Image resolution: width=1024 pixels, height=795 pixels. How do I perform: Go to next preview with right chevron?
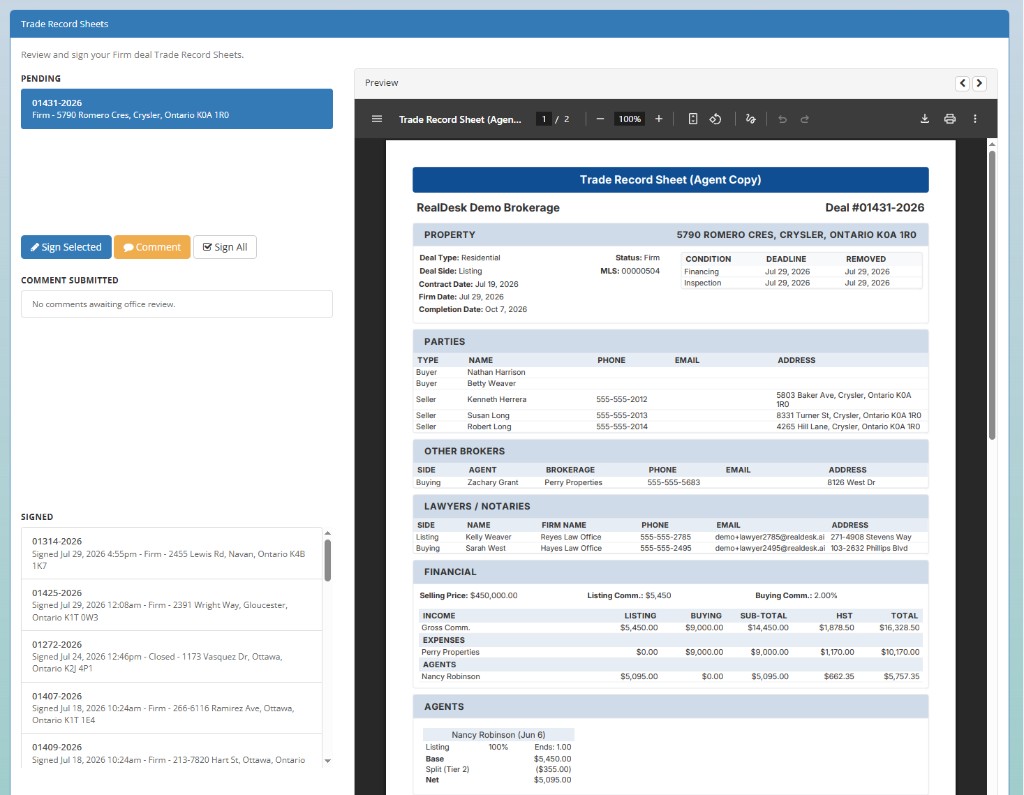(x=979, y=83)
